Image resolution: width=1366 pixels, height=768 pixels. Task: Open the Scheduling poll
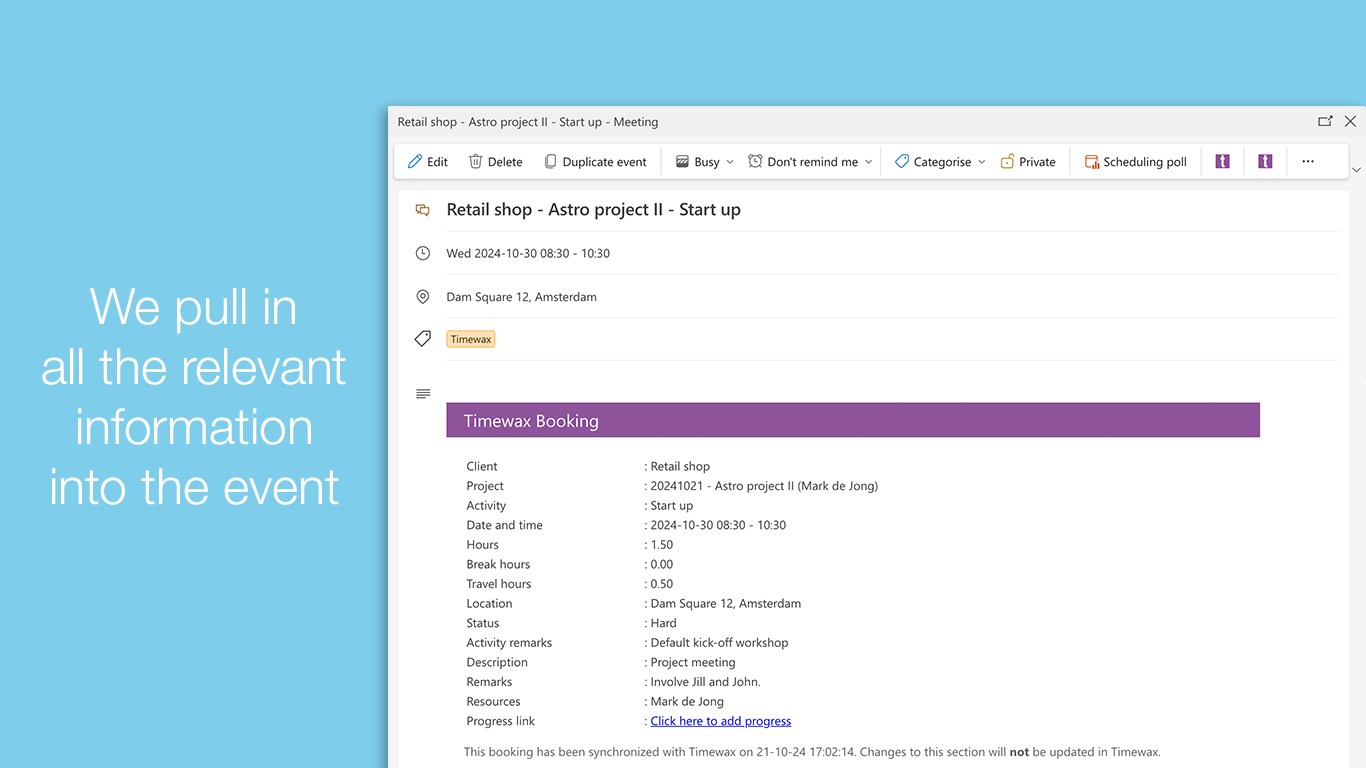1136,162
